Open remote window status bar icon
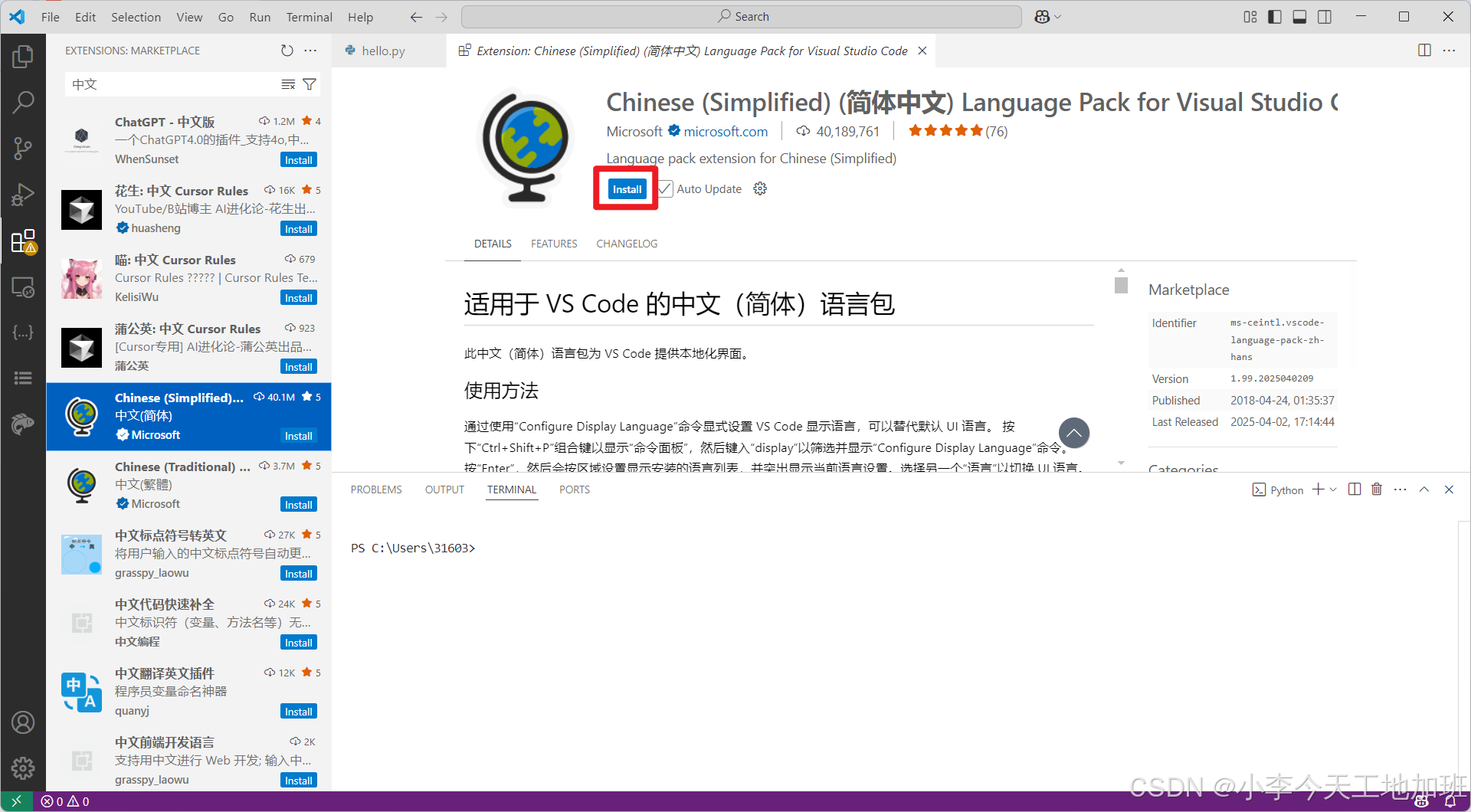This screenshot has width=1471, height=812. click(16, 801)
